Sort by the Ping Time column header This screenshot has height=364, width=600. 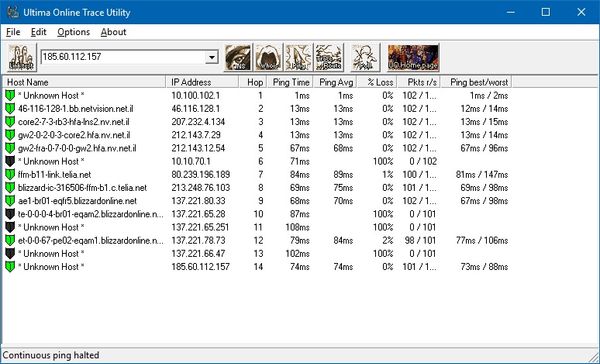tap(290, 82)
